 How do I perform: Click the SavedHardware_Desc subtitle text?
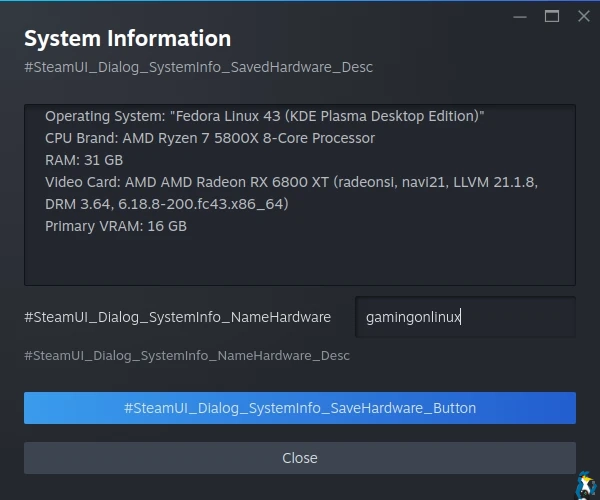click(198, 67)
